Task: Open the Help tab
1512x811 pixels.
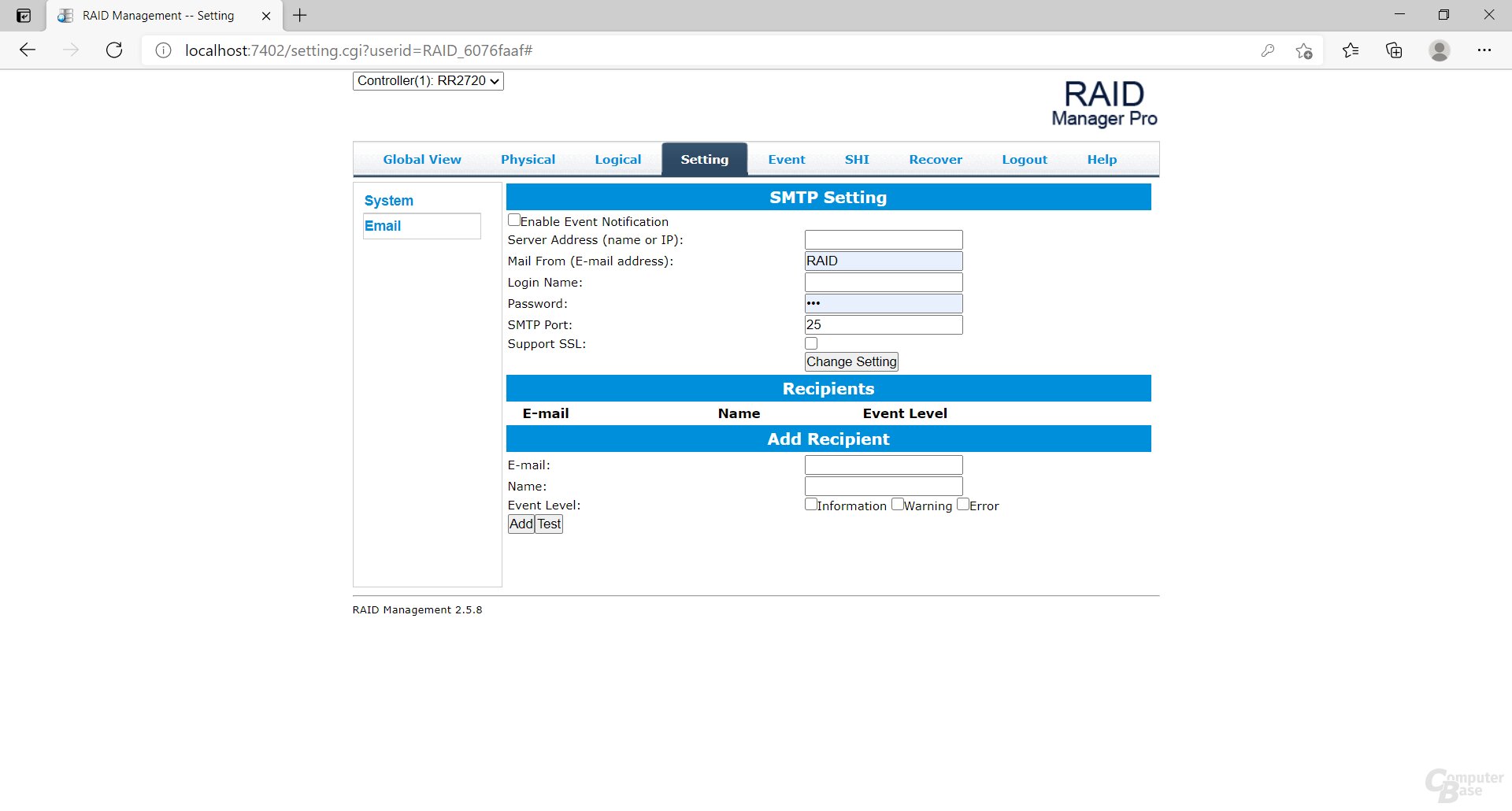Action: coord(1102,159)
